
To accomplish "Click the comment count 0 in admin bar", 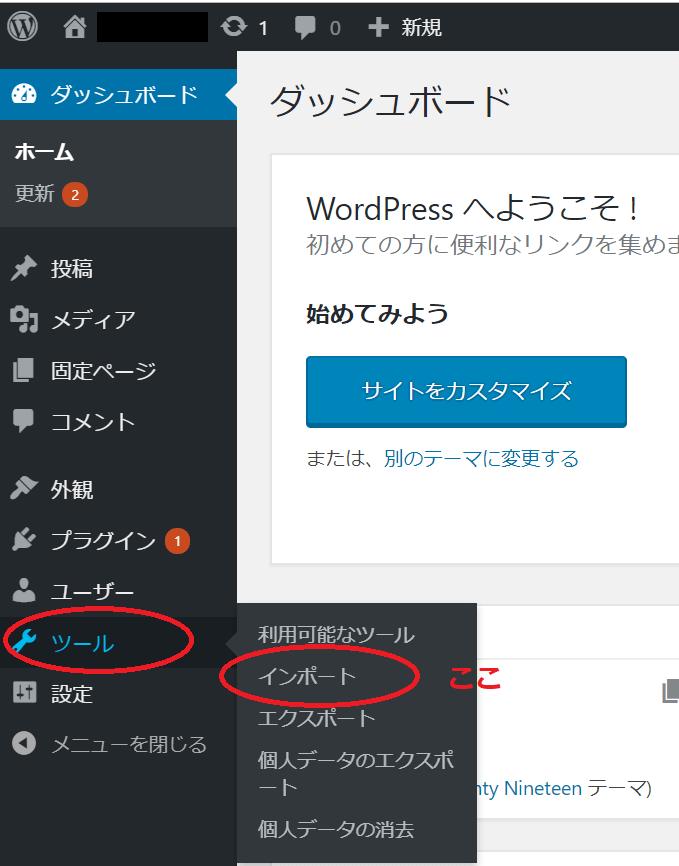I will [335, 28].
